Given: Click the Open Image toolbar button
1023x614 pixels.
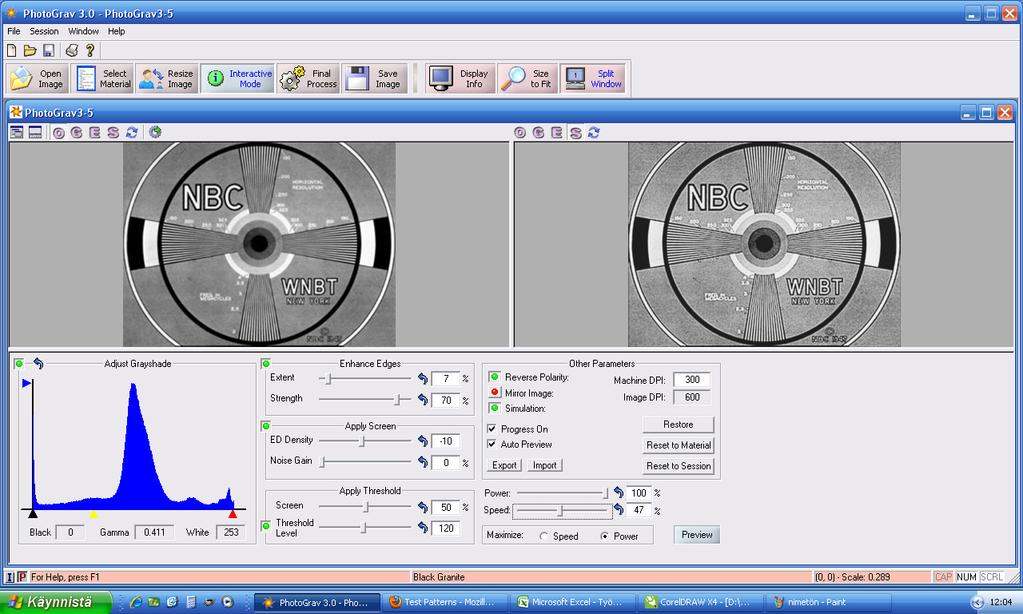Looking at the screenshot, I should 37,78.
